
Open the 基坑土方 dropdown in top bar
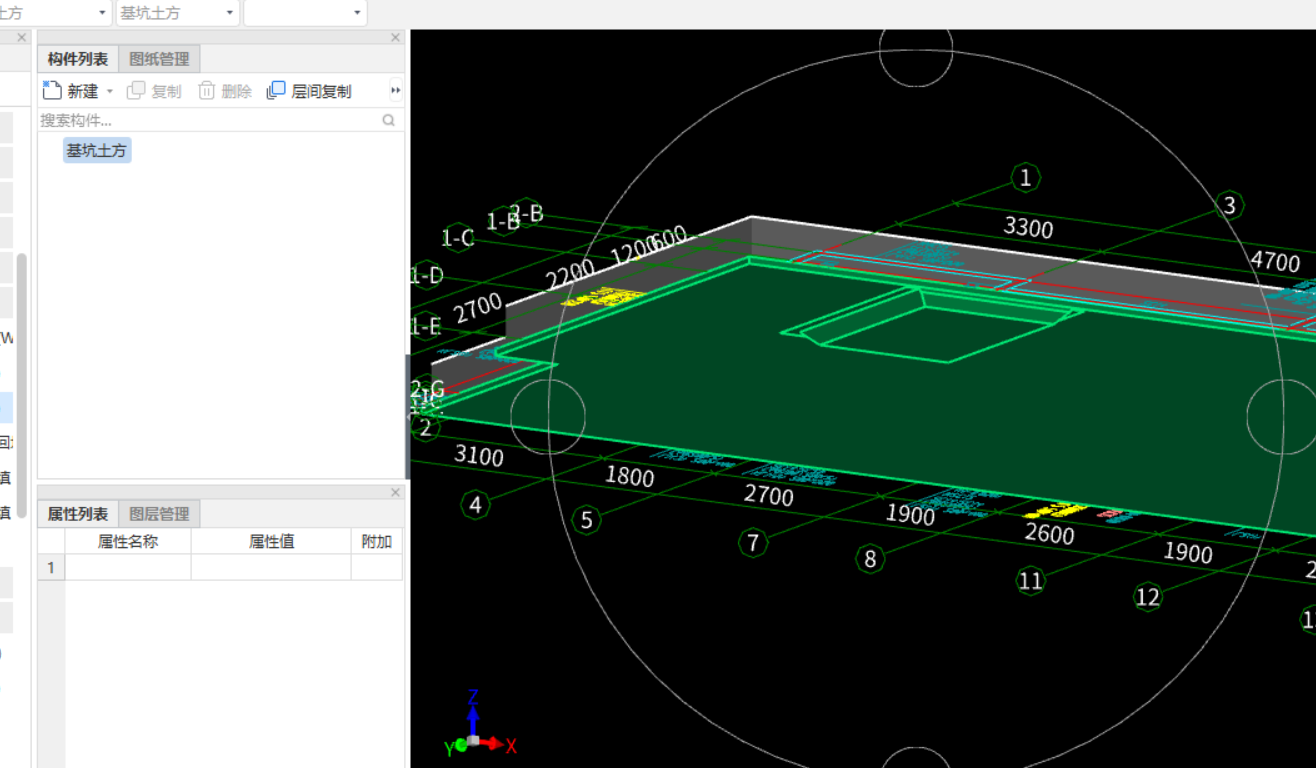177,13
